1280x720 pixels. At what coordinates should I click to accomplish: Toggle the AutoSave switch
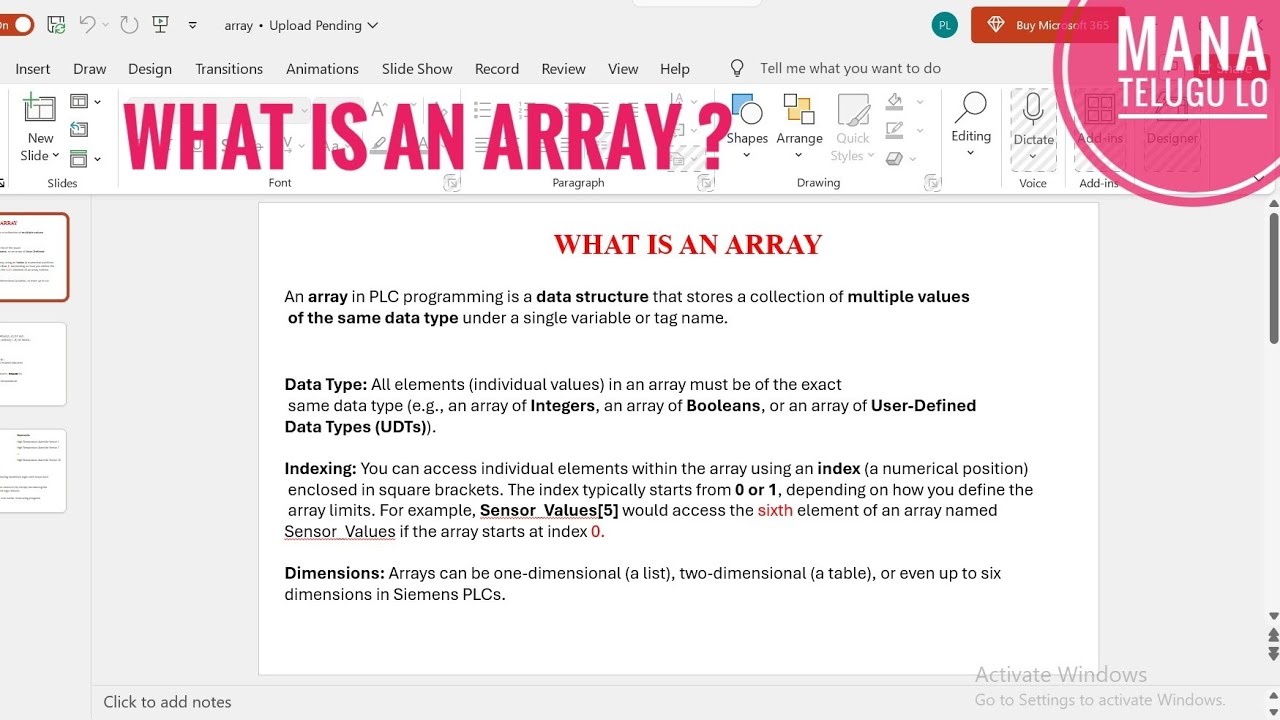click(15, 25)
